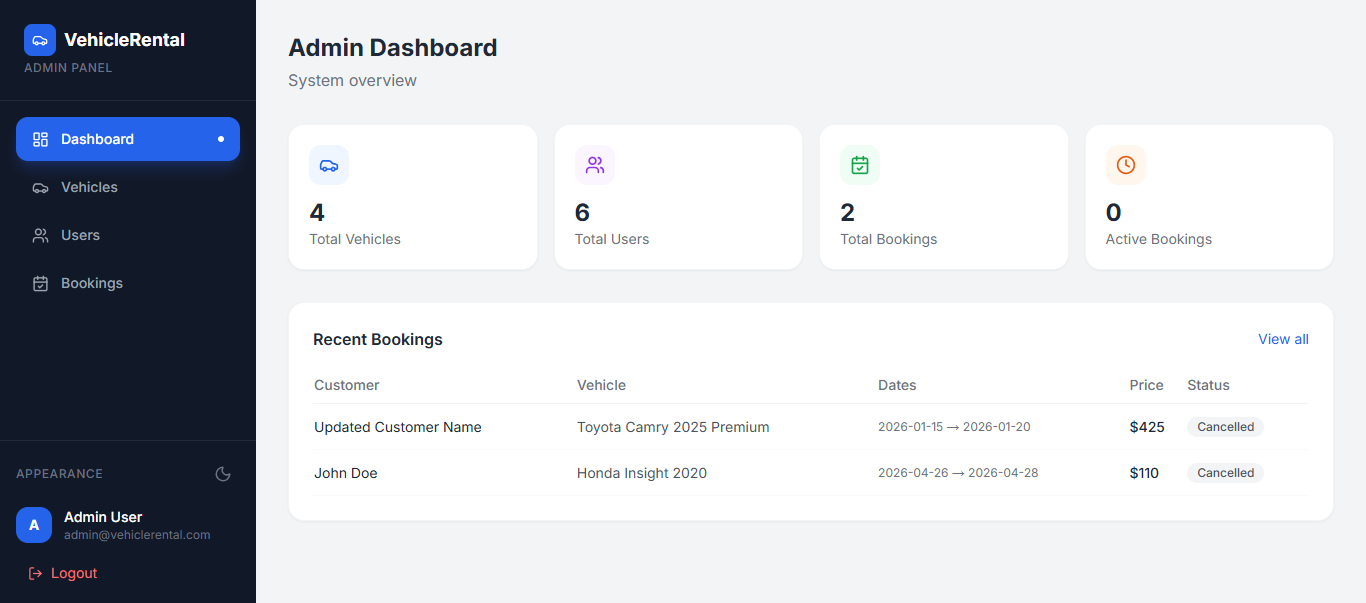This screenshot has width=1366, height=603.
Task: Click the John Doe customer cell
Action: click(x=346, y=473)
